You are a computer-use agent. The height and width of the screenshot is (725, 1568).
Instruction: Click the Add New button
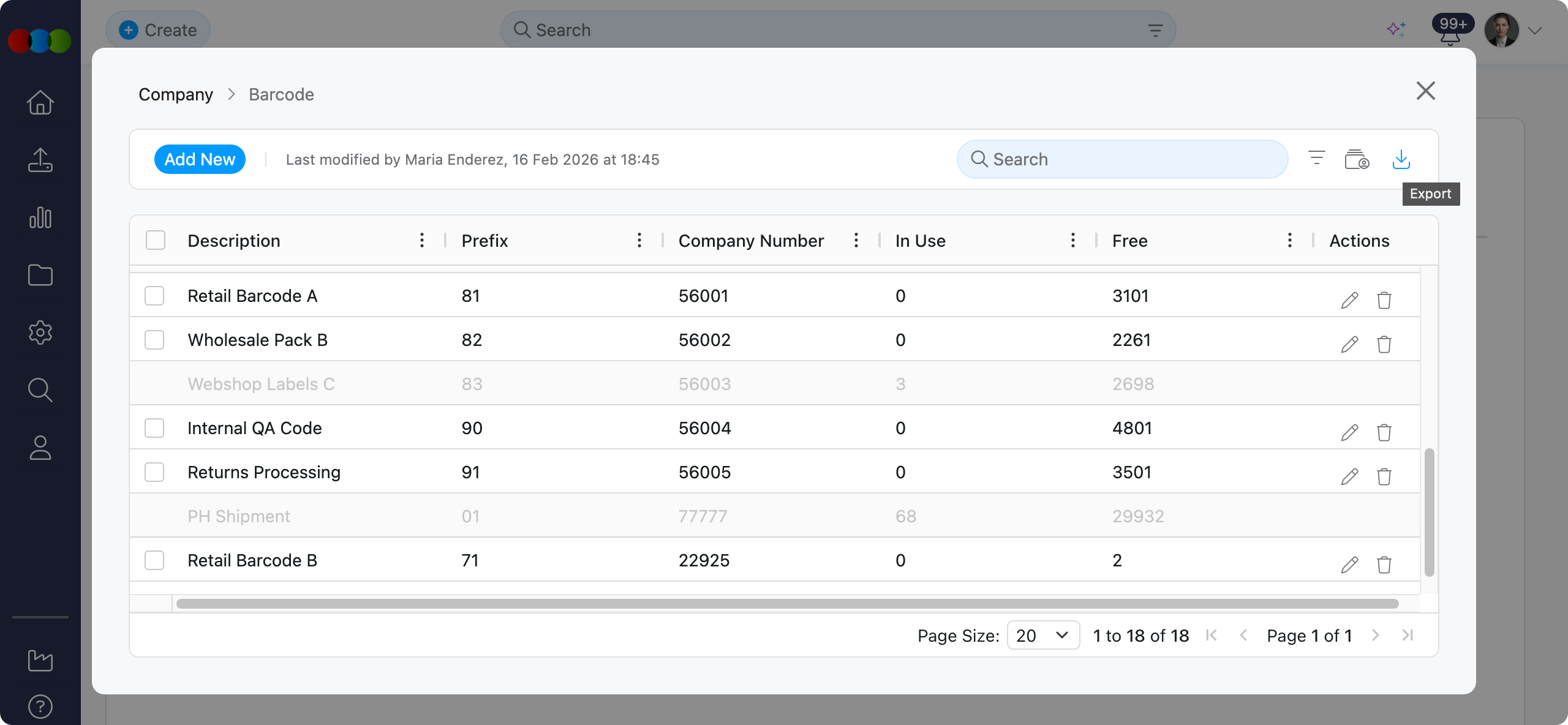pos(200,159)
